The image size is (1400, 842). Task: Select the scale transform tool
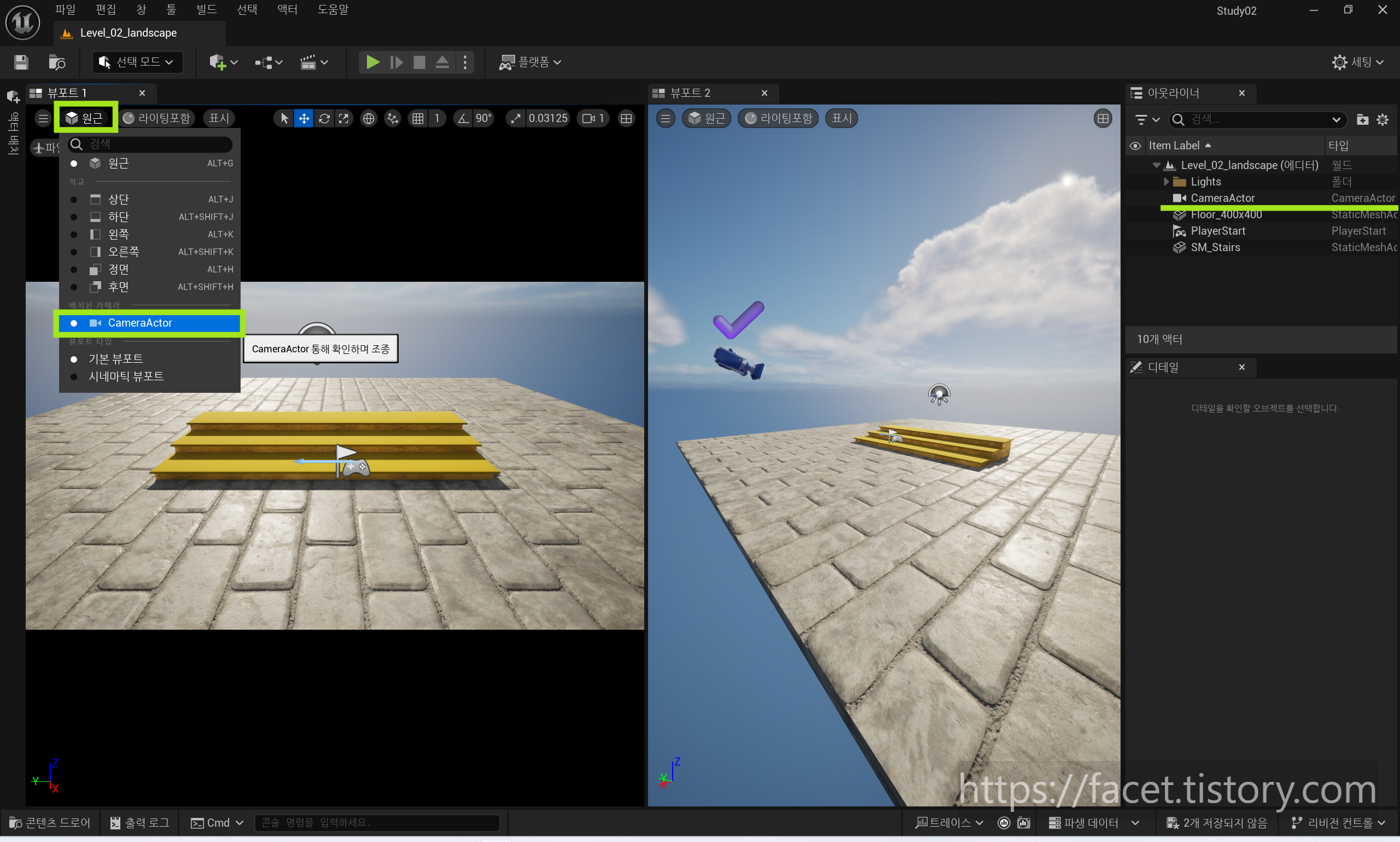tap(343, 118)
